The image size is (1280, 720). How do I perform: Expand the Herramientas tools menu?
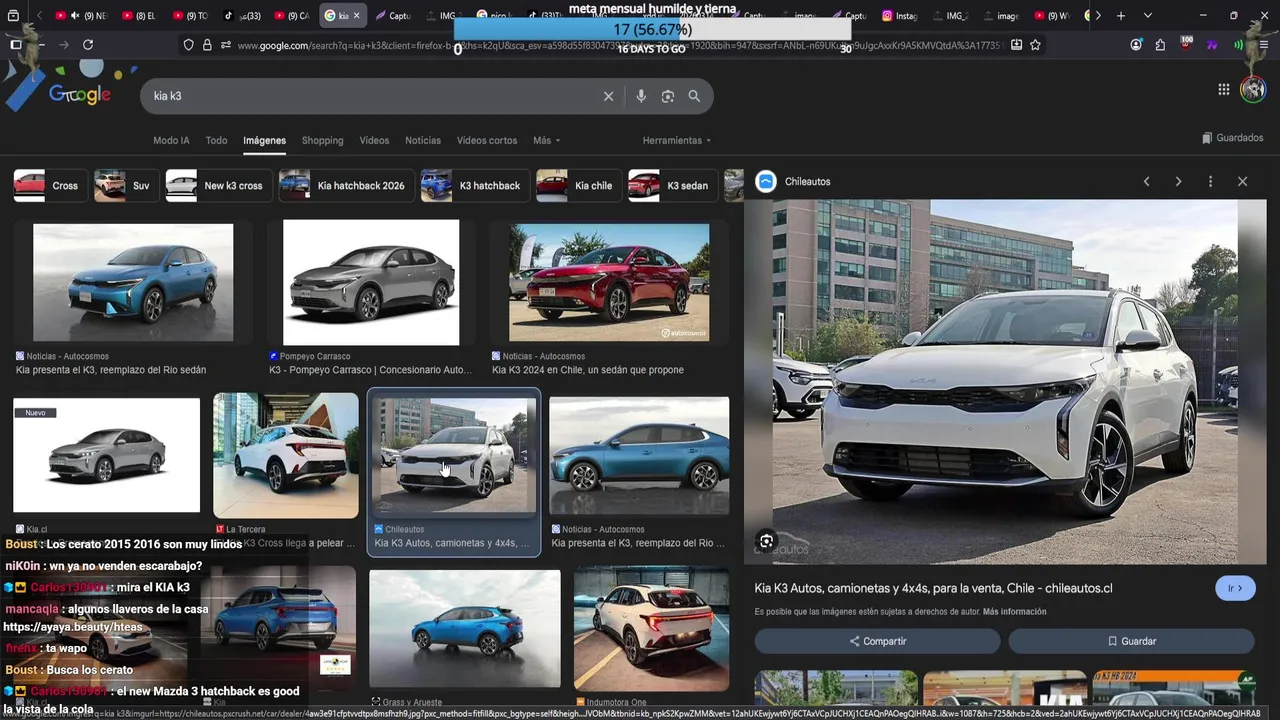[676, 140]
